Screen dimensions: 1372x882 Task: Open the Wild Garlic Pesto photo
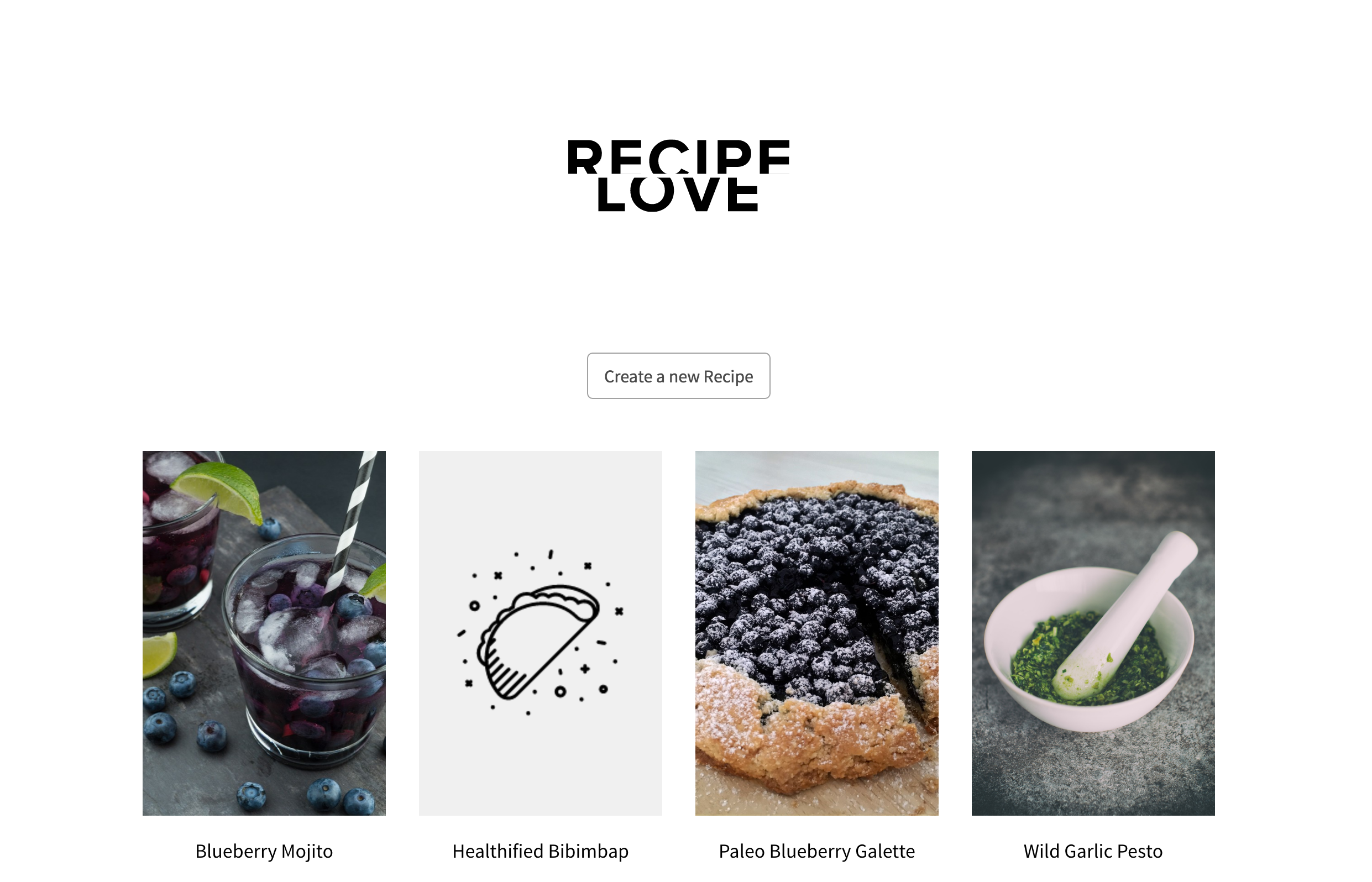pos(1093,633)
